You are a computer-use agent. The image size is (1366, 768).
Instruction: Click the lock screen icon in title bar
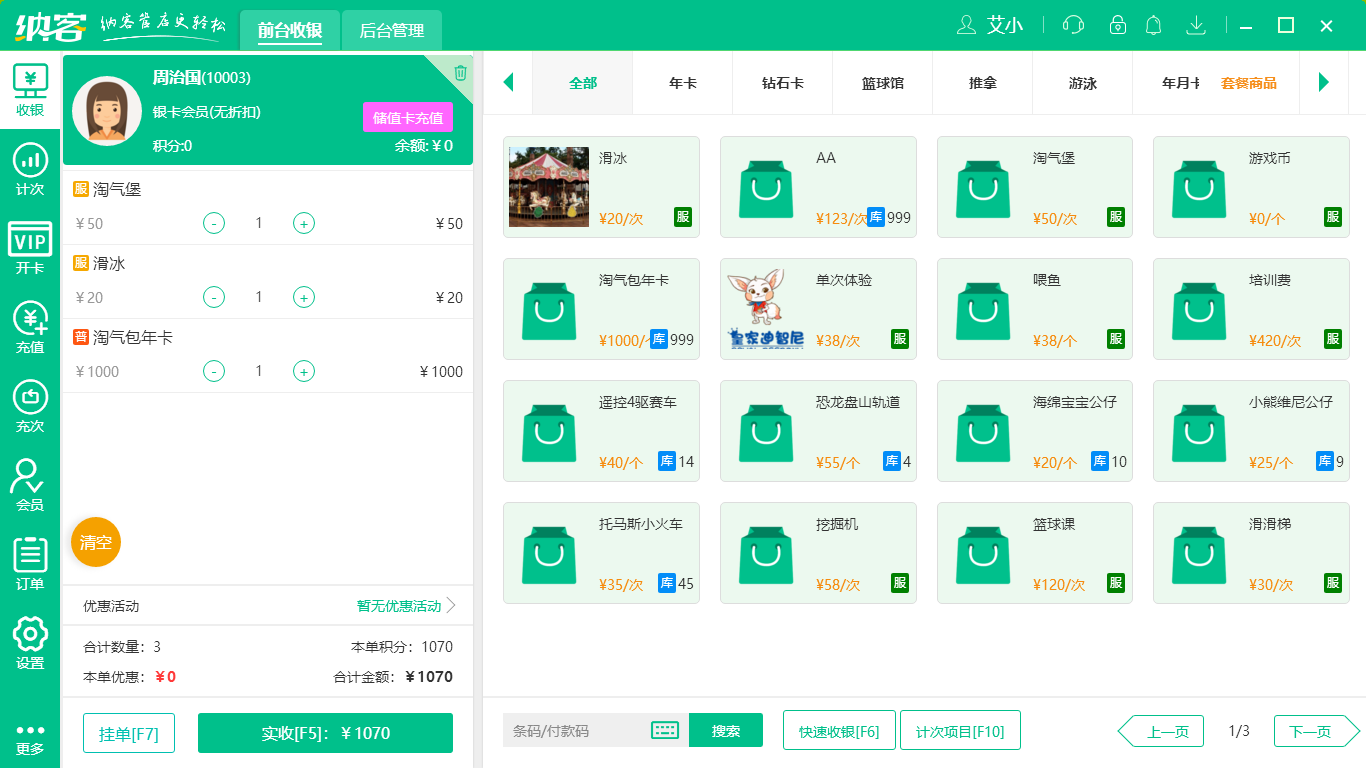pyautogui.click(x=1117, y=25)
